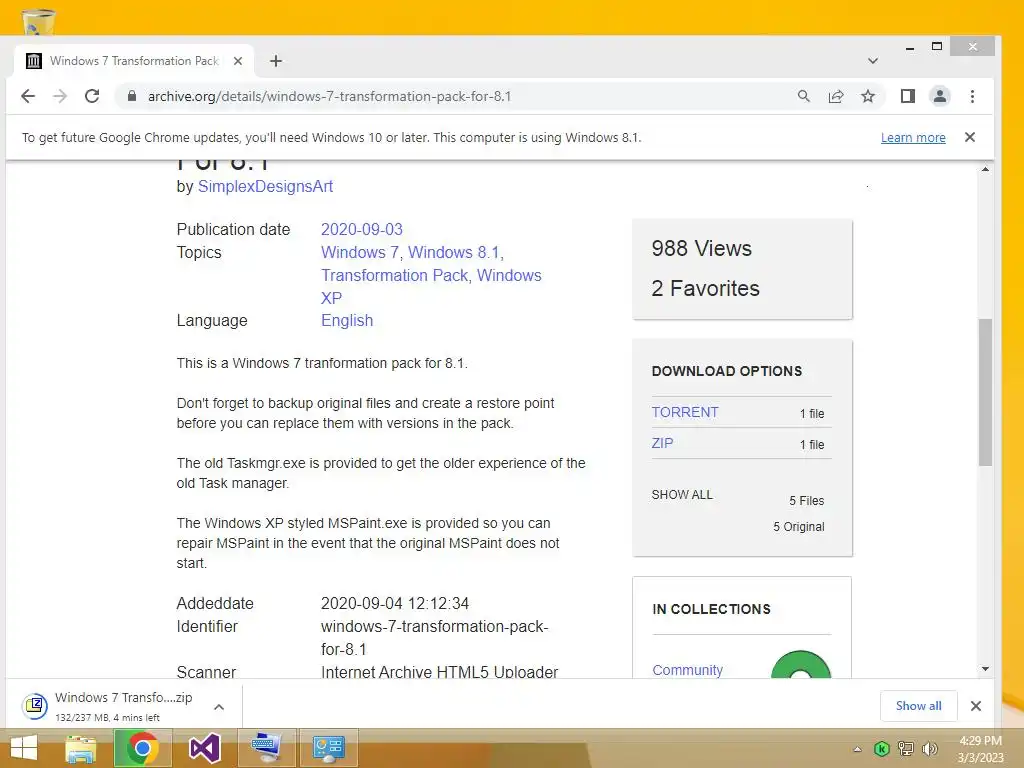Click the page scroll down arrow

click(x=985, y=669)
